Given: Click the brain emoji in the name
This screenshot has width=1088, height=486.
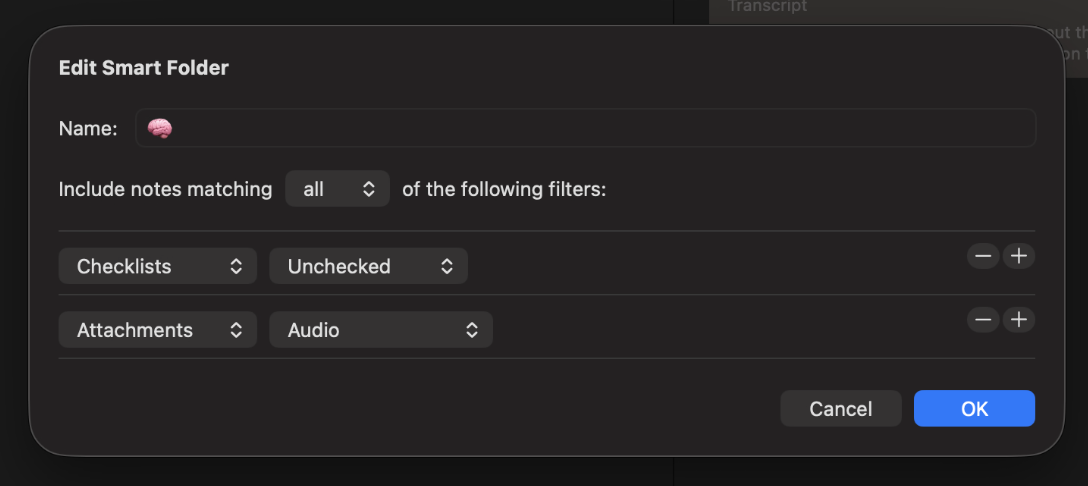Looking at the screenshot, I should pyautogui.click(x=160, y=129).
